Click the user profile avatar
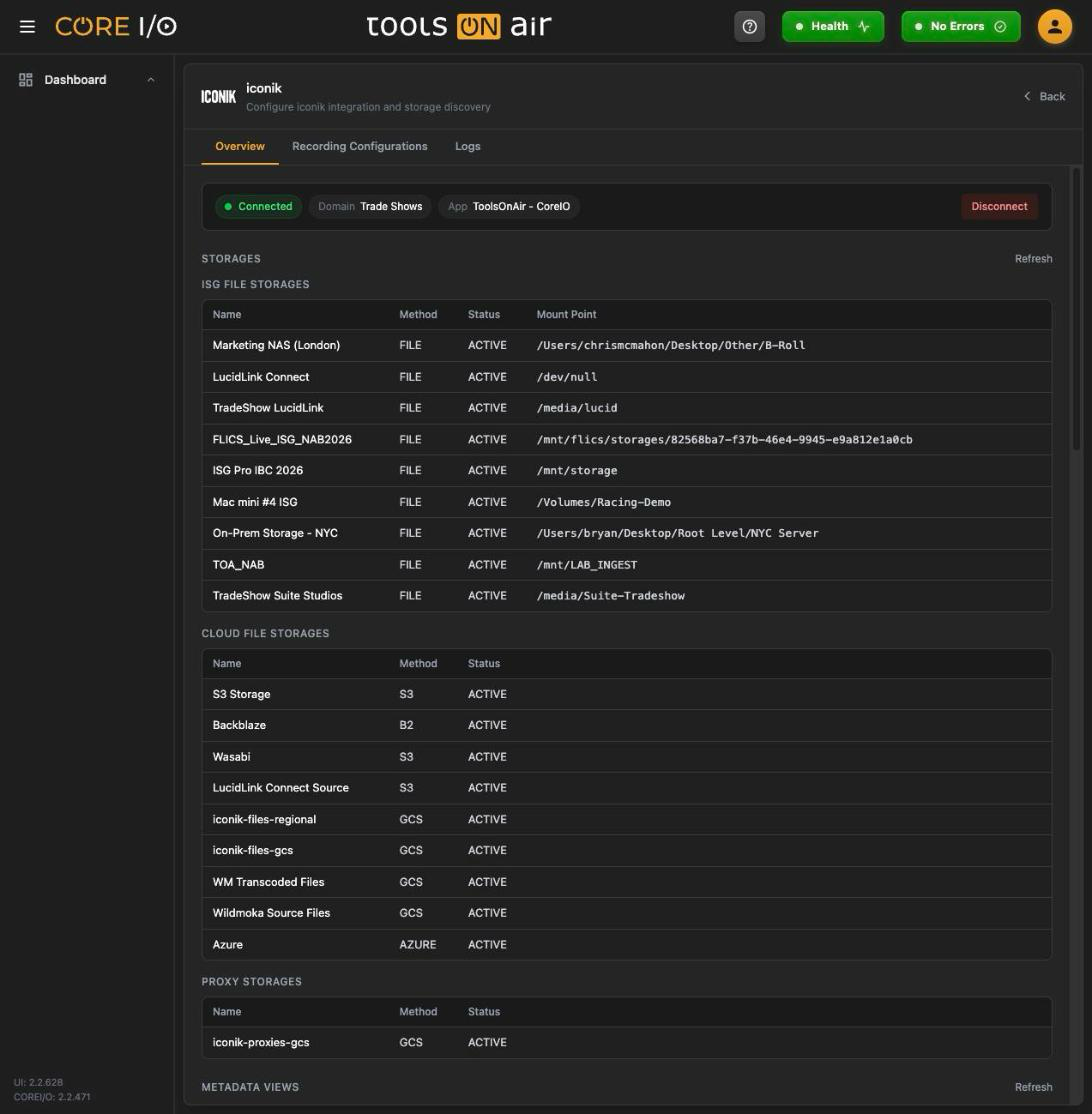 point(1054,26)
